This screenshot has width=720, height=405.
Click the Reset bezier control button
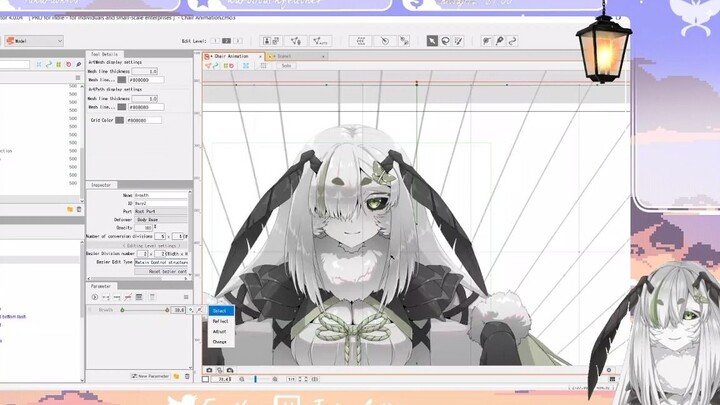point(161,271)
